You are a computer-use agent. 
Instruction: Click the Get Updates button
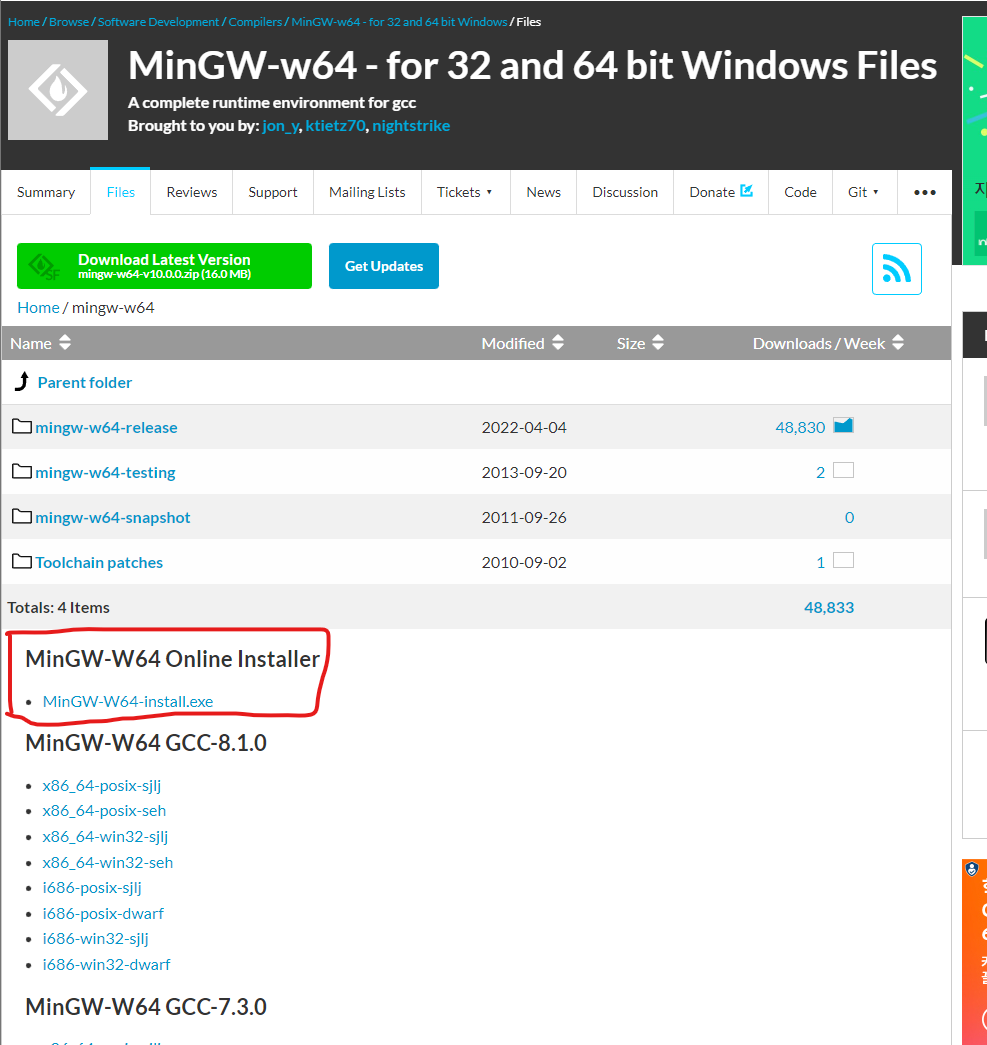click(384, 266)
